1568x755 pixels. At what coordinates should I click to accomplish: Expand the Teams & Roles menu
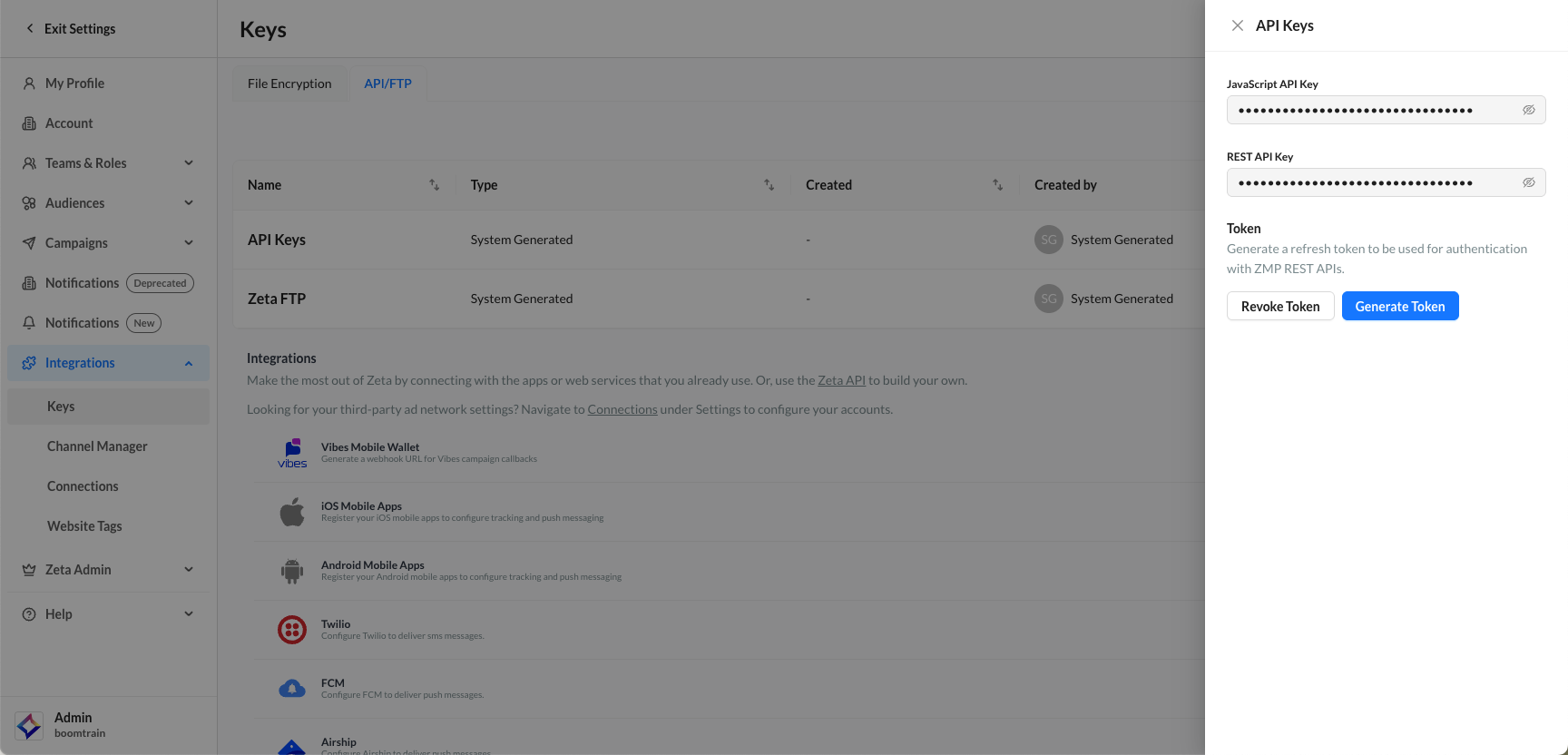pyautogui.click(x=189, y=163)
